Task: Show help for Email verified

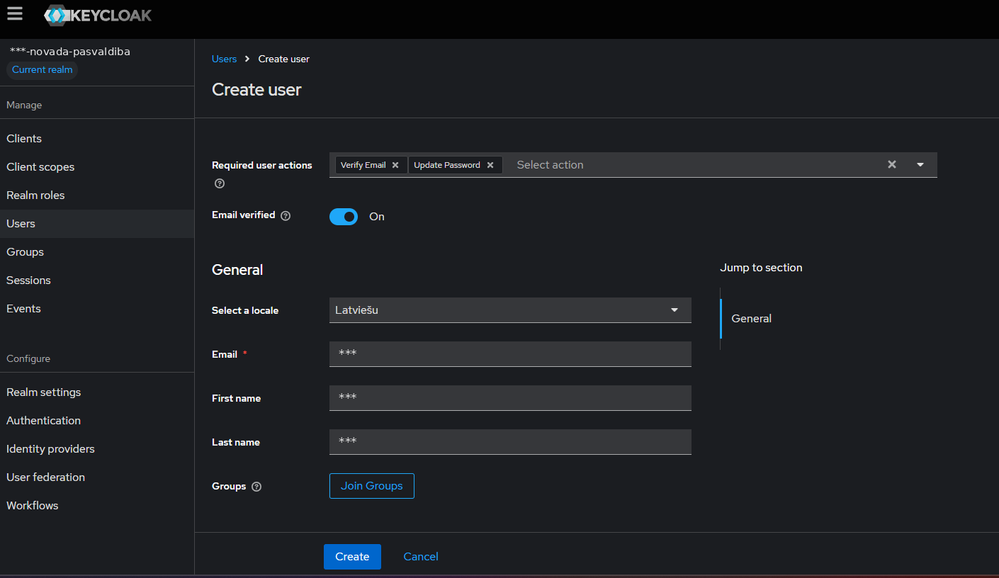Action: coord(285,216)
